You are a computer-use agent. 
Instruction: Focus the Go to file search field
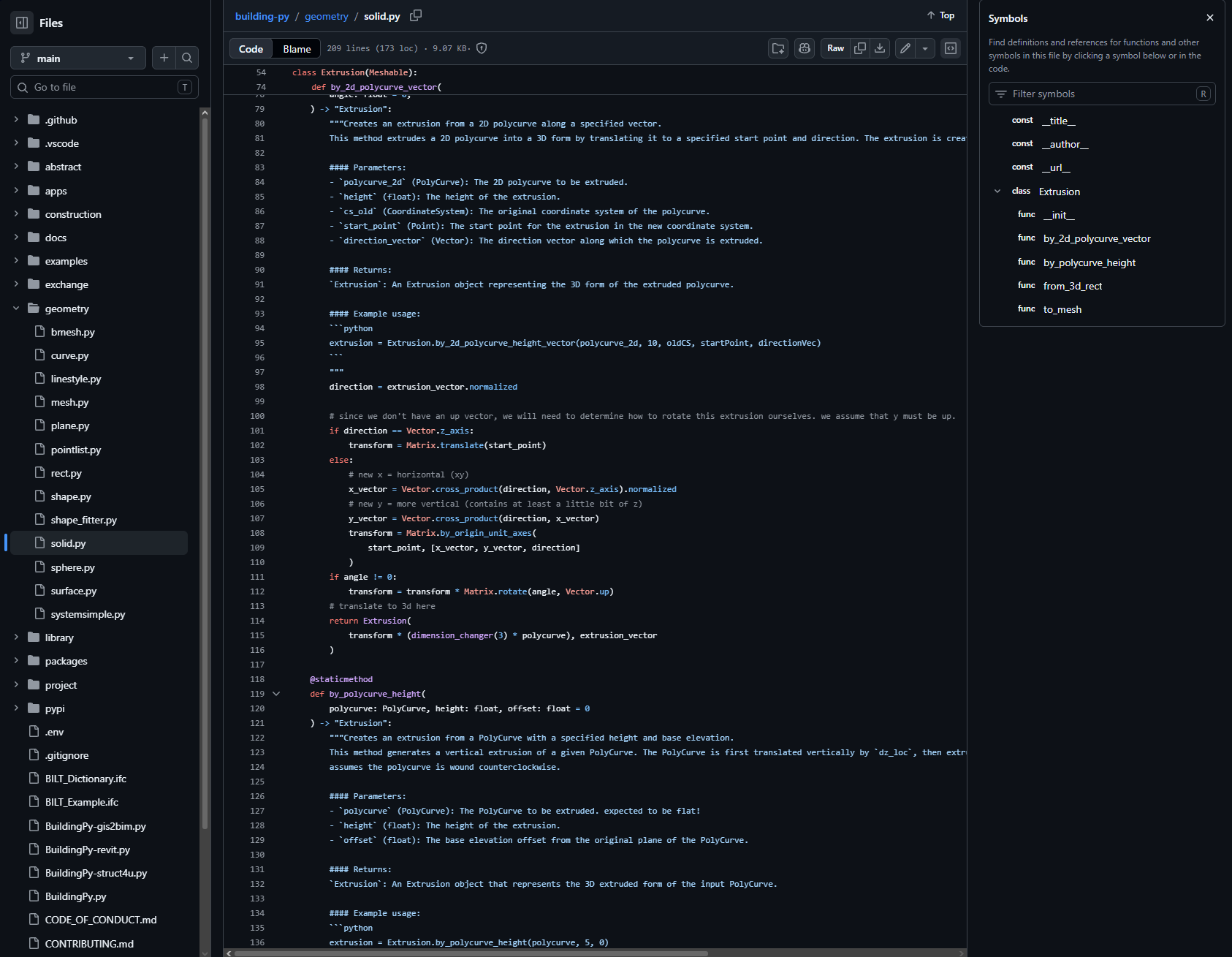coord(104,87)
